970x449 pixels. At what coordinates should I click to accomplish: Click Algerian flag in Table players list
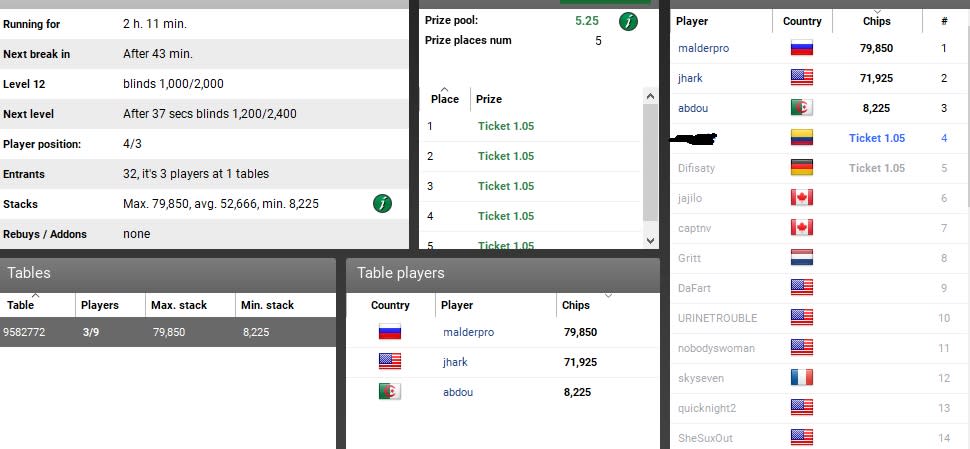(390, 391)
